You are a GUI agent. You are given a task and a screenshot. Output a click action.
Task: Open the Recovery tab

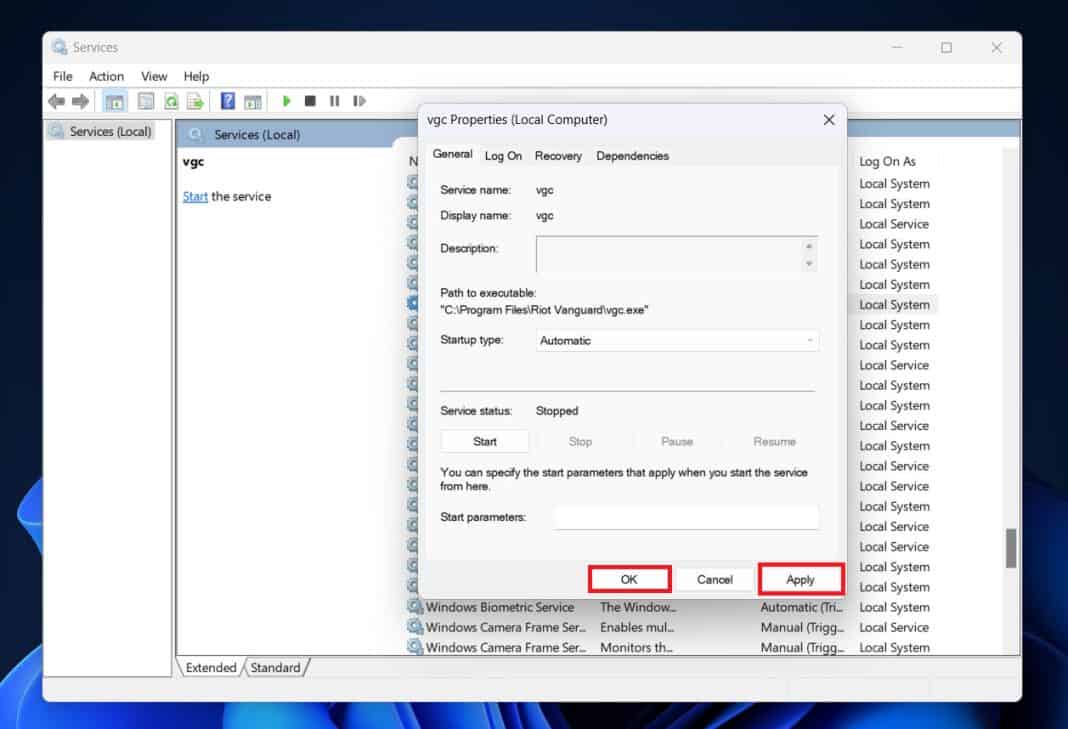pos(558,156)
